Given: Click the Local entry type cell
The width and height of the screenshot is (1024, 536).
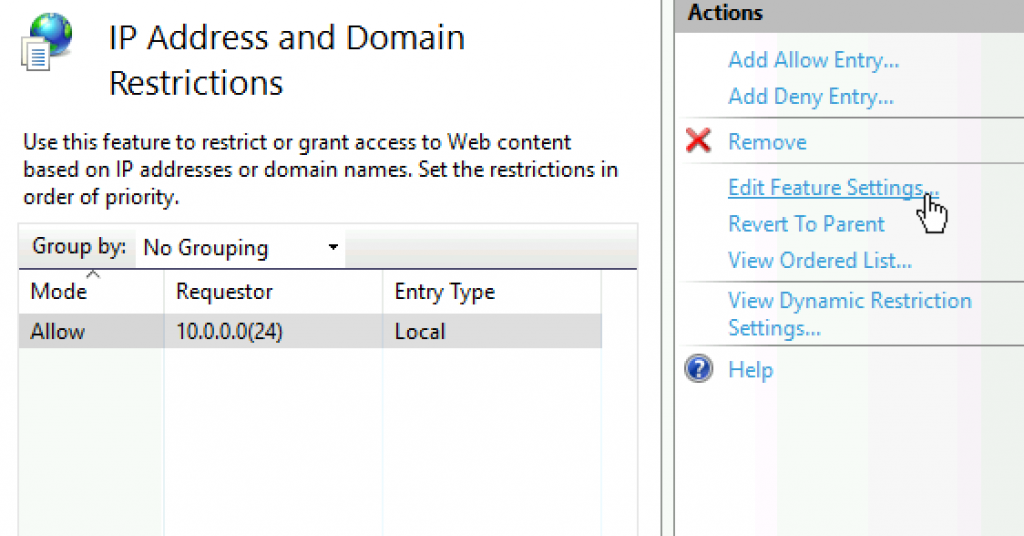Looking at the screenshot, I should (x=420, y=331).
